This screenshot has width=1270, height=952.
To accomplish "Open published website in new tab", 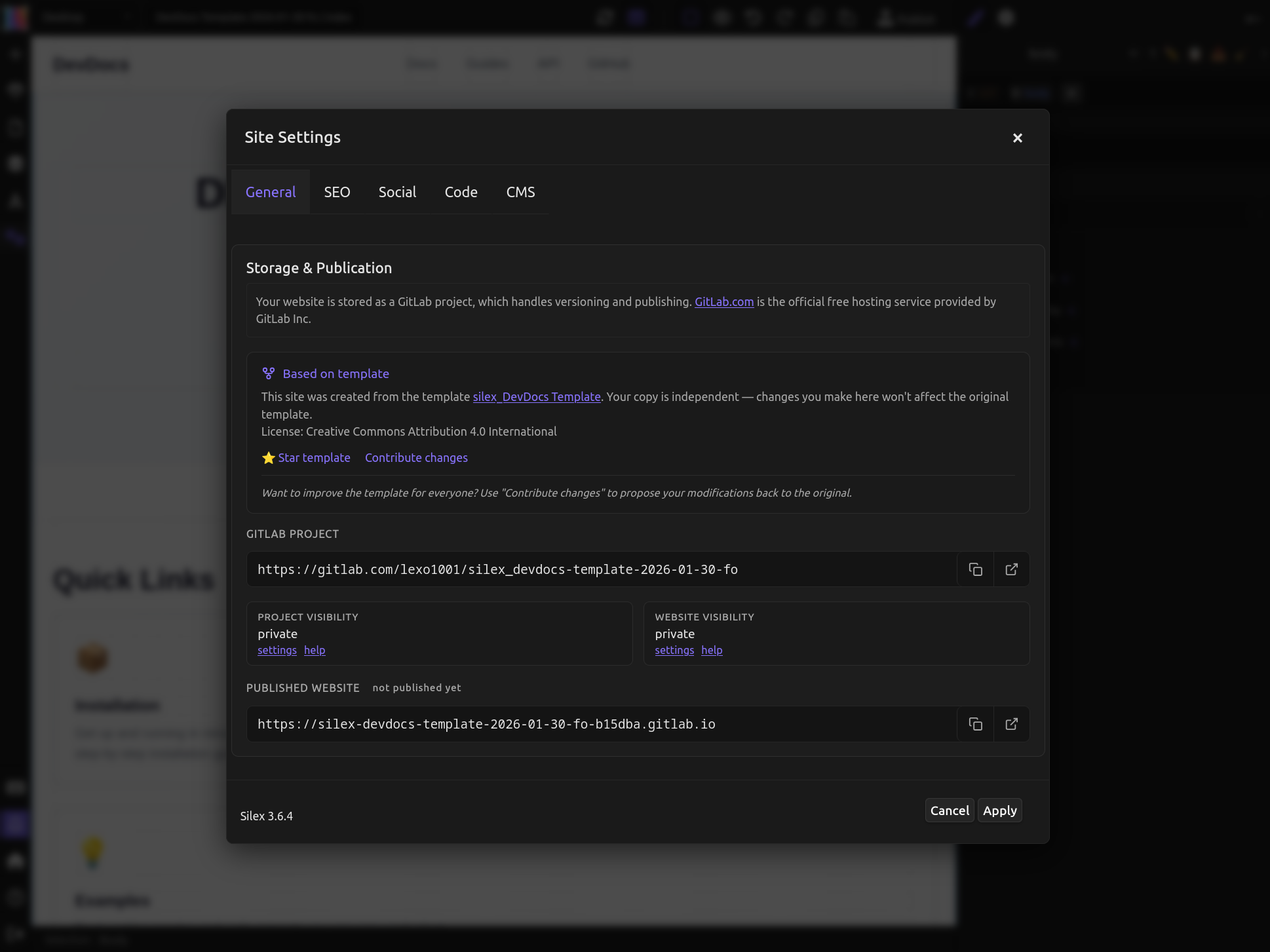I will [1011, 724].
